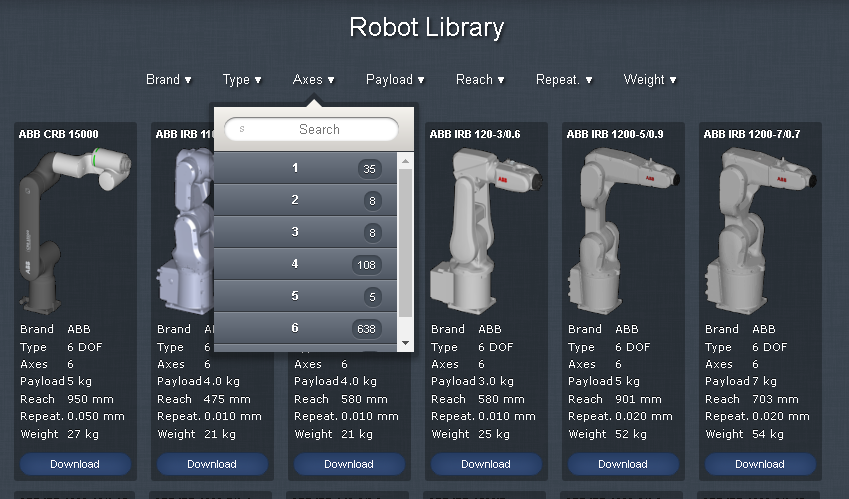The height and width of the screenshot is (499, 849).
Task: Click the 901 mm reach value
Action: (638, 399)
